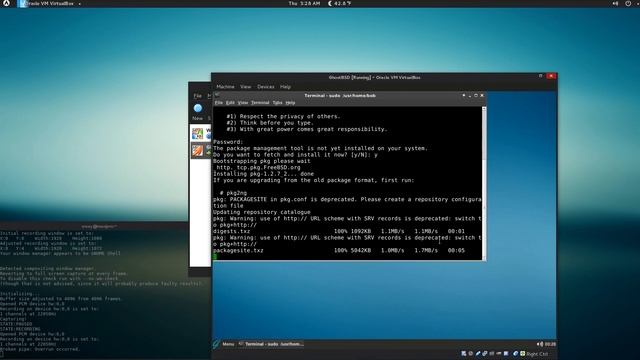Click the 'Password:' line in terminal
Screen dimensions: 640x360
click(x=228, y=142)
